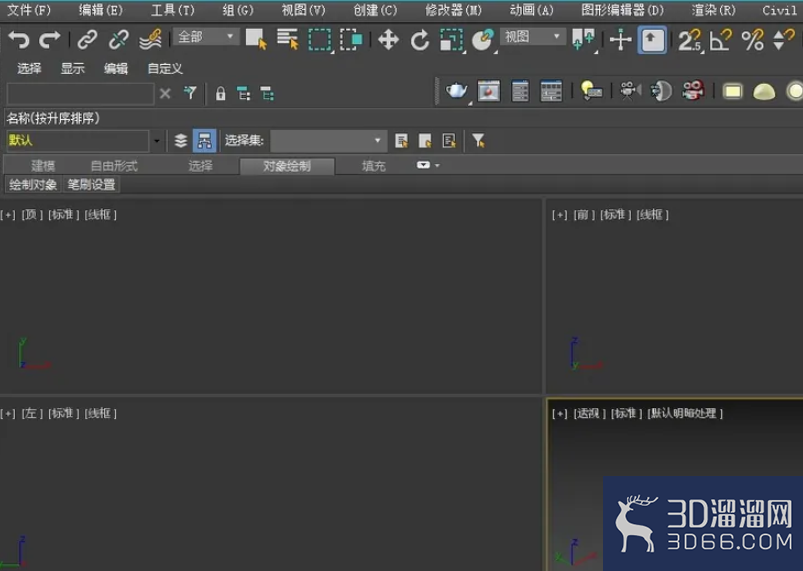
Task: Click the Select and Place tool icon
Action: (483, 39)
